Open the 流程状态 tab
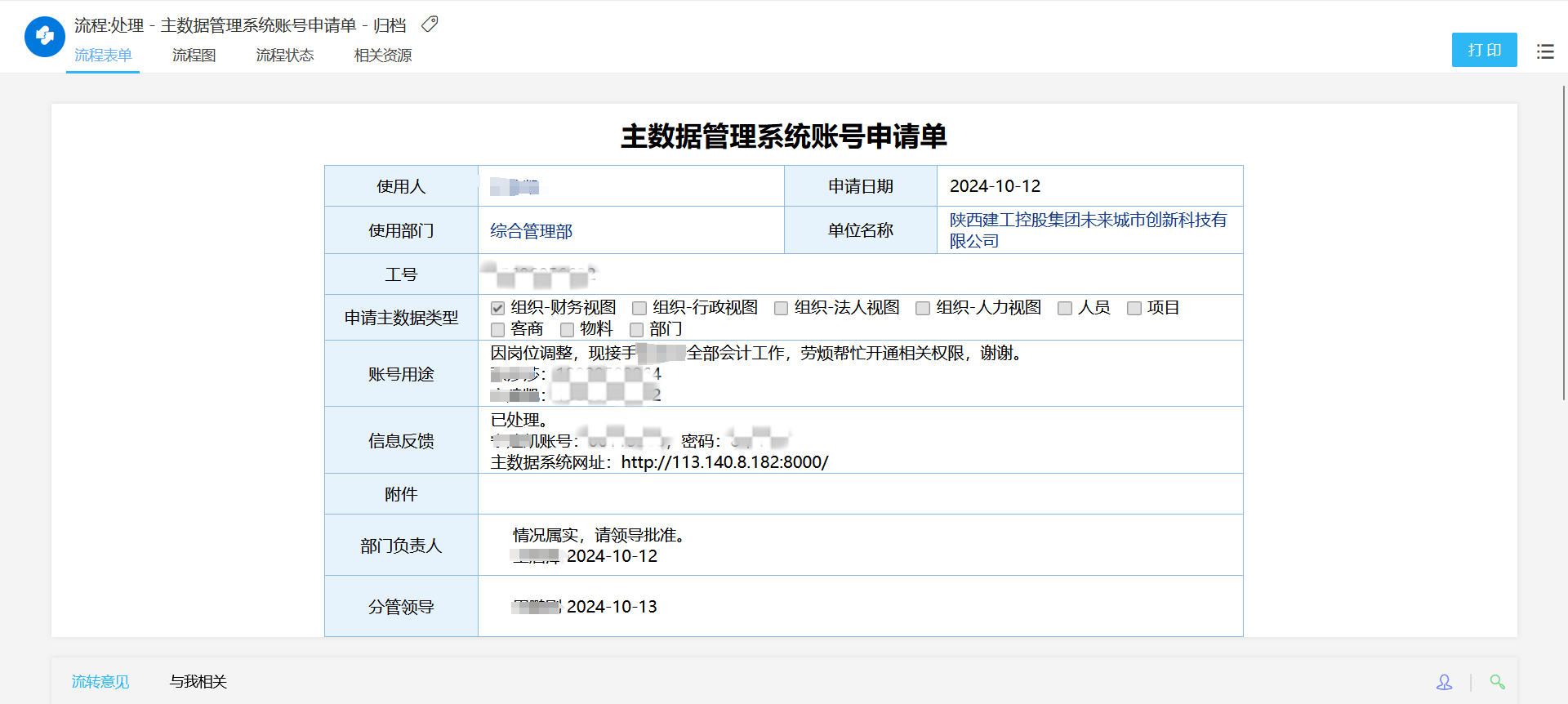This screenshot has height=704, width=1568. click(284, 56)
